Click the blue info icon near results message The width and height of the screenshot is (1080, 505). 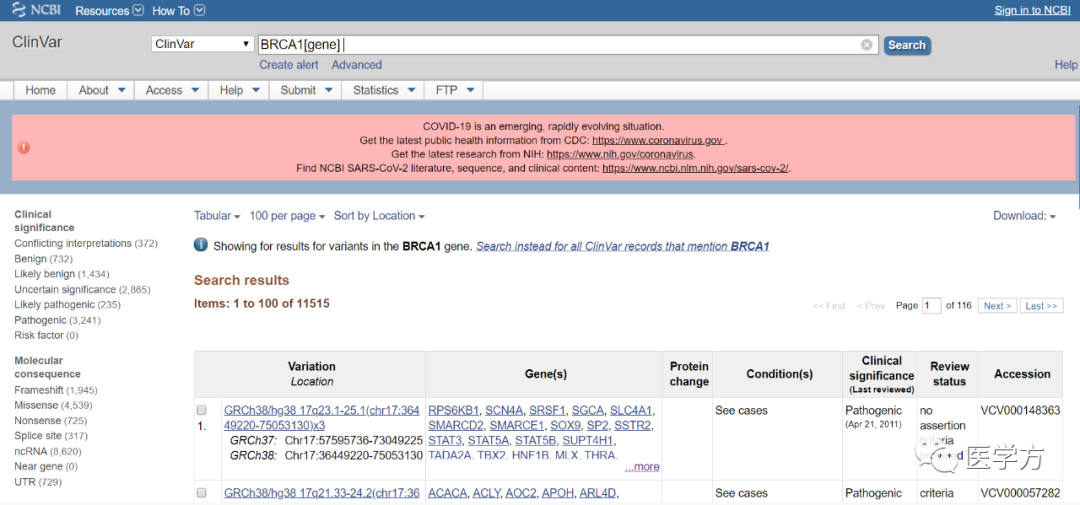[200, 245]
